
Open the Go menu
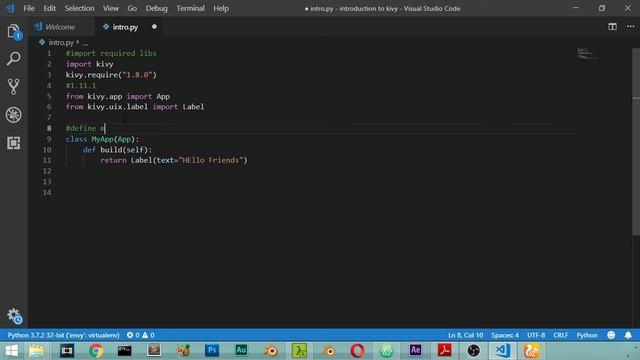point(132,8)
